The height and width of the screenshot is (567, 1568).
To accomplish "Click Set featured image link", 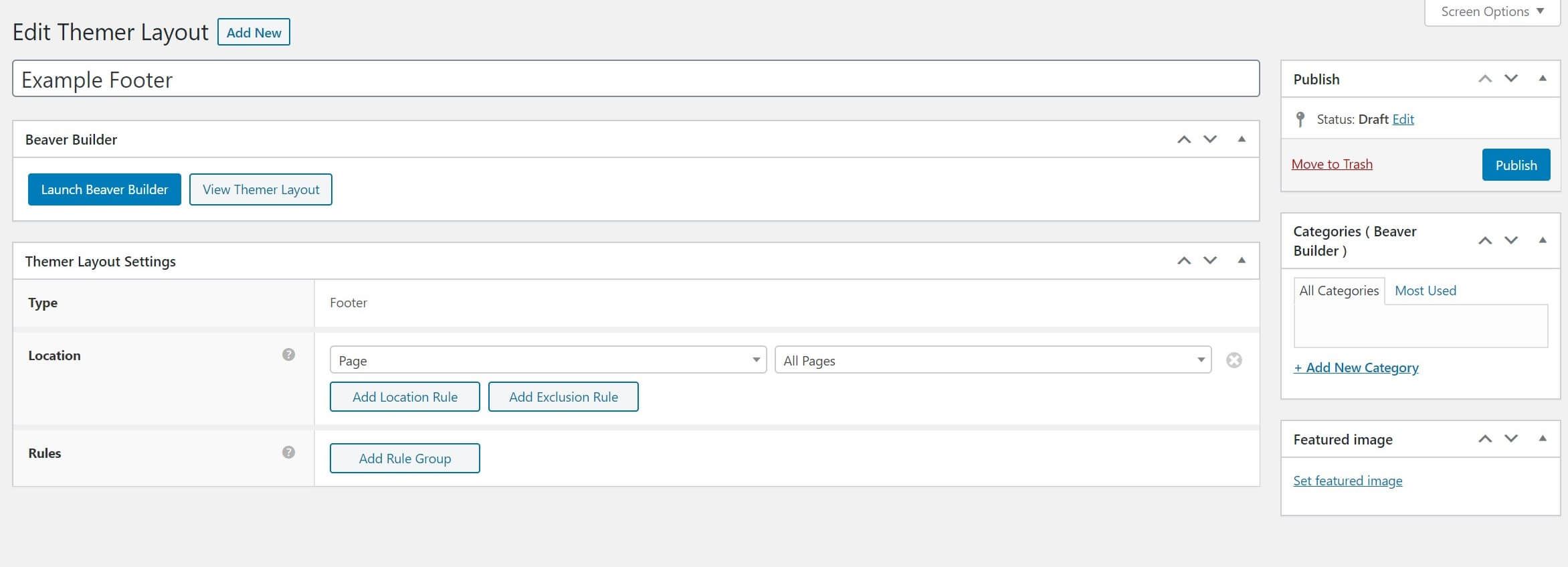I will point(1347,481).
